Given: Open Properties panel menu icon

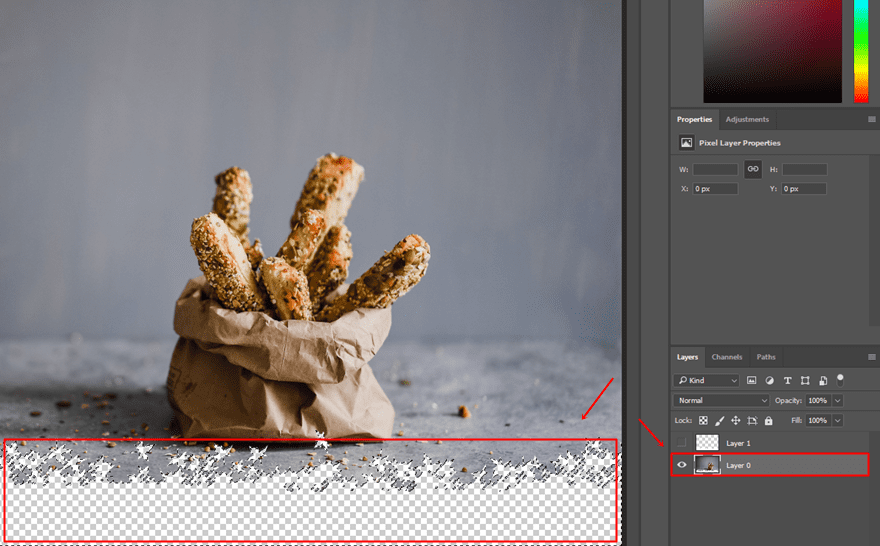Looking at the screenshot, I should tap(872, 119).
